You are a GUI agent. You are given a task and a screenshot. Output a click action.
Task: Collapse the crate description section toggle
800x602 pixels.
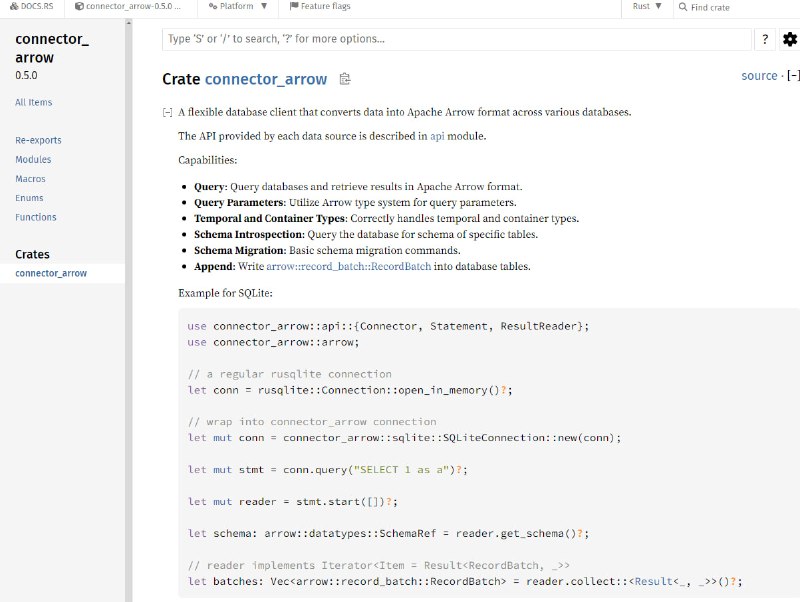167,112
